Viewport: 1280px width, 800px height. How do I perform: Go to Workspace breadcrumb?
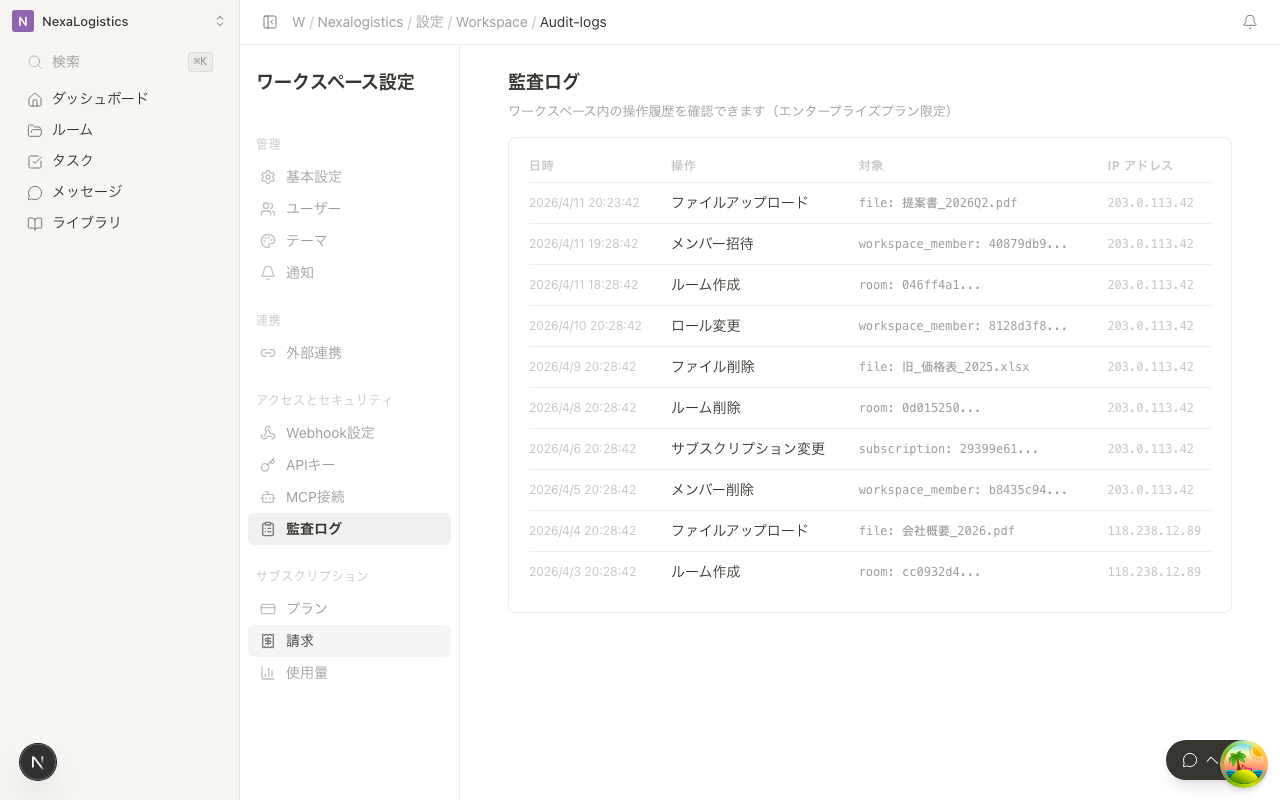[x=491, y=22]
